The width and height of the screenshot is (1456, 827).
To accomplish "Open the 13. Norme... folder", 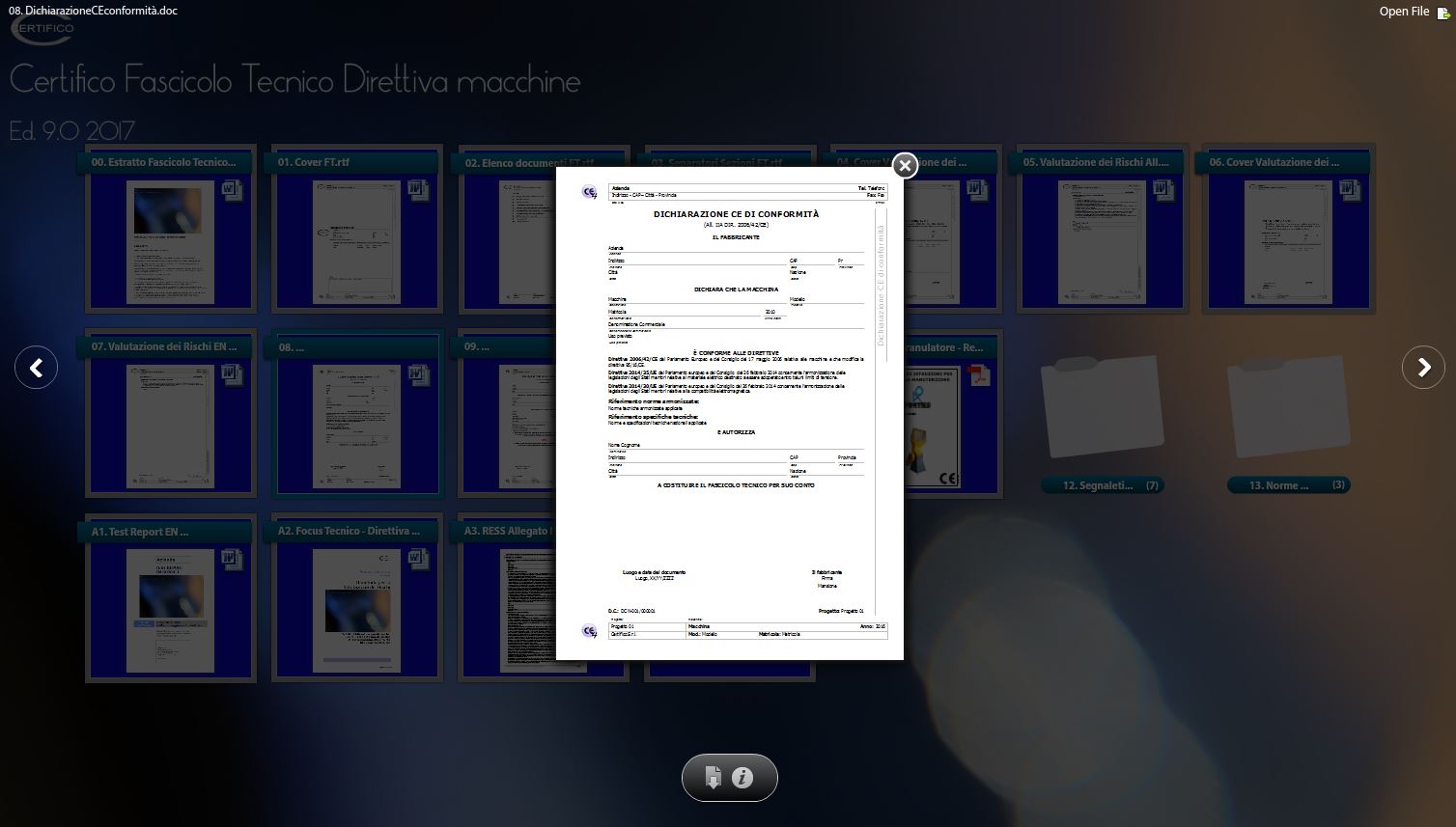I will [x=1288, y=406].
